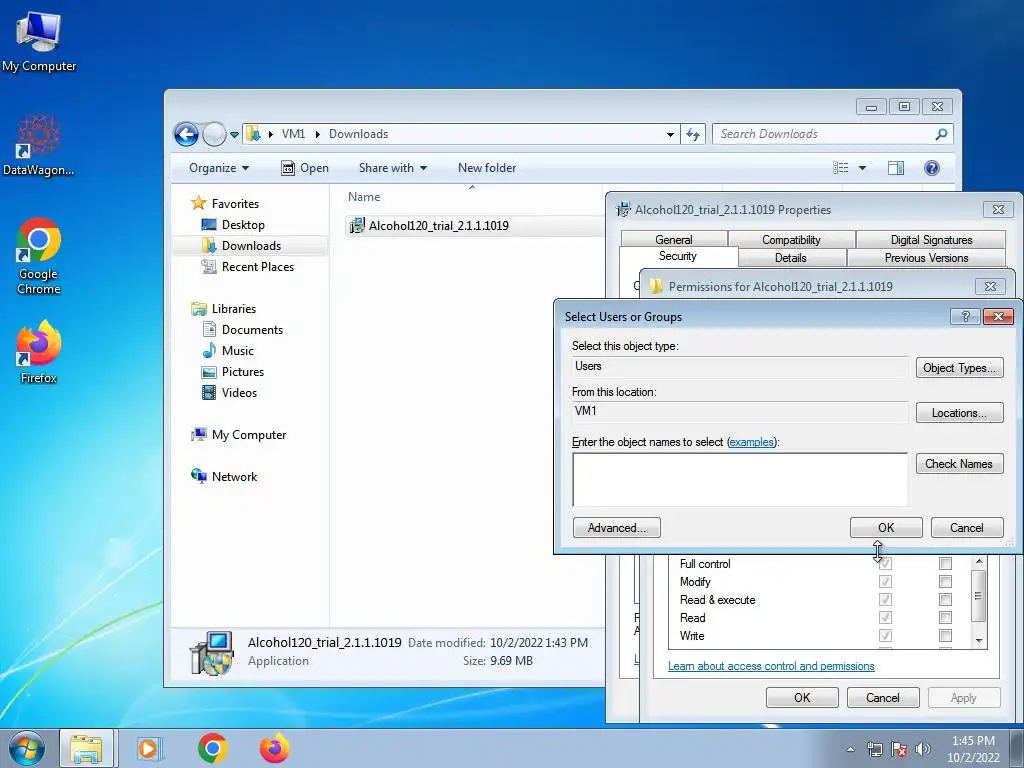1024x768 pixels.
Task: Switch to the Digital Signatures tab
Action: [x=931, y=240]
